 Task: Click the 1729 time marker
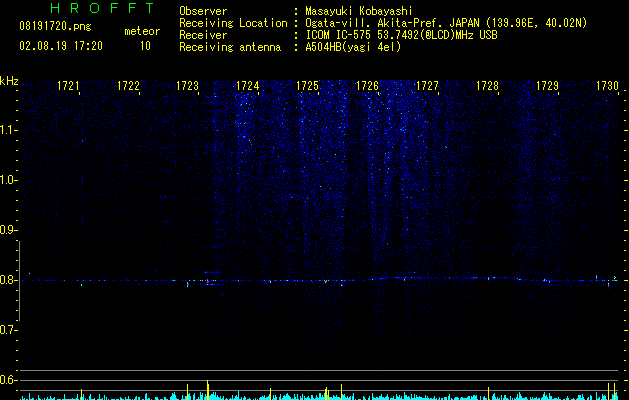(x=548, y=86)
